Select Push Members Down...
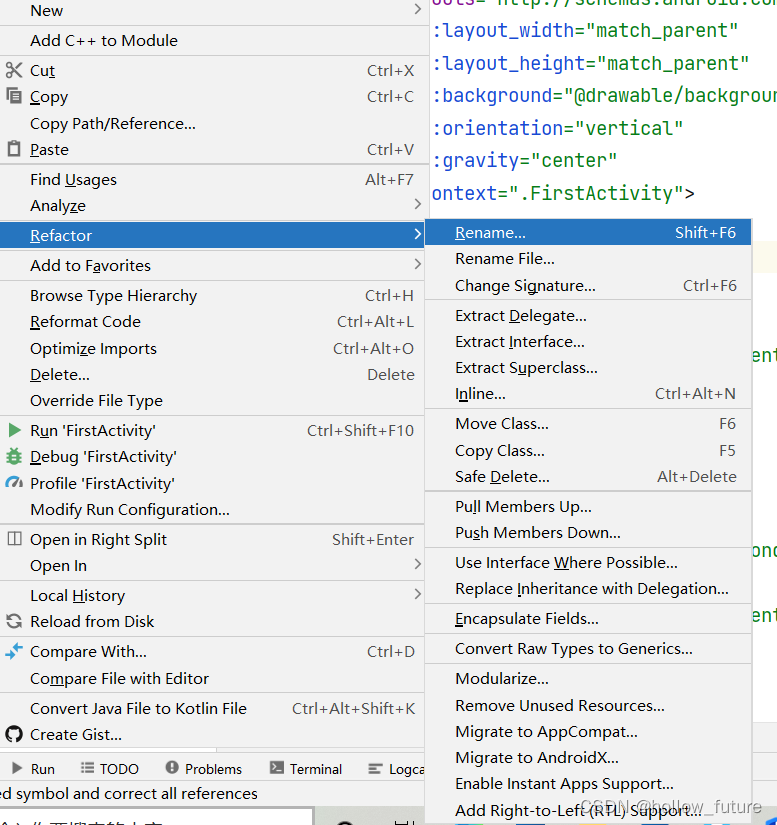 tap(588, 532)
